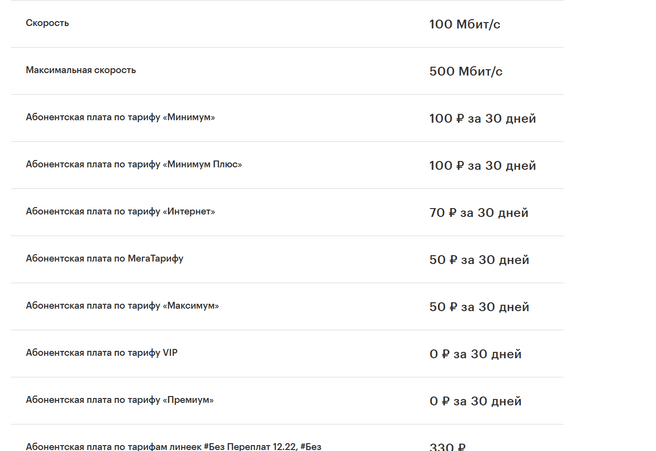The width and height of the screenshot is (656, 451).
Task: Click the VIP tariff subscription fee label
Action: click(x=101, y=353)
